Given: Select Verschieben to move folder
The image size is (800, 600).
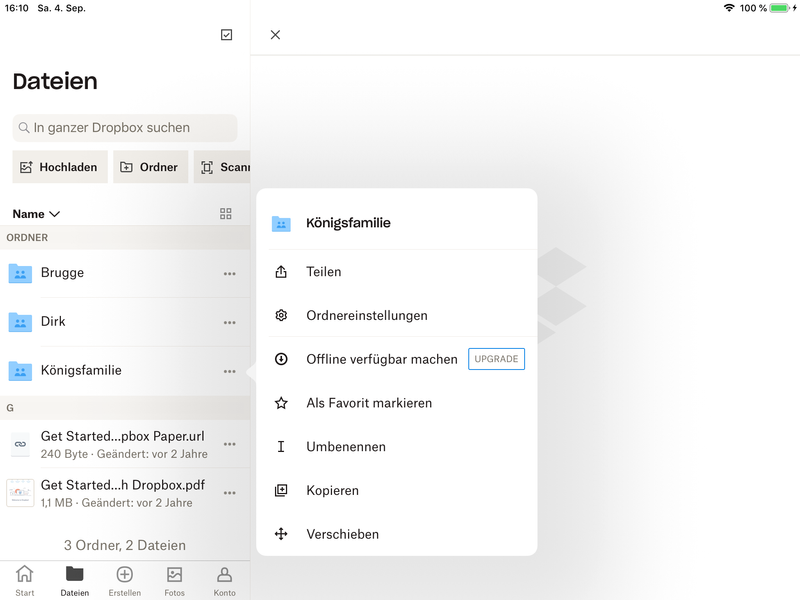Looking at the screenshot, I should 397,534.
